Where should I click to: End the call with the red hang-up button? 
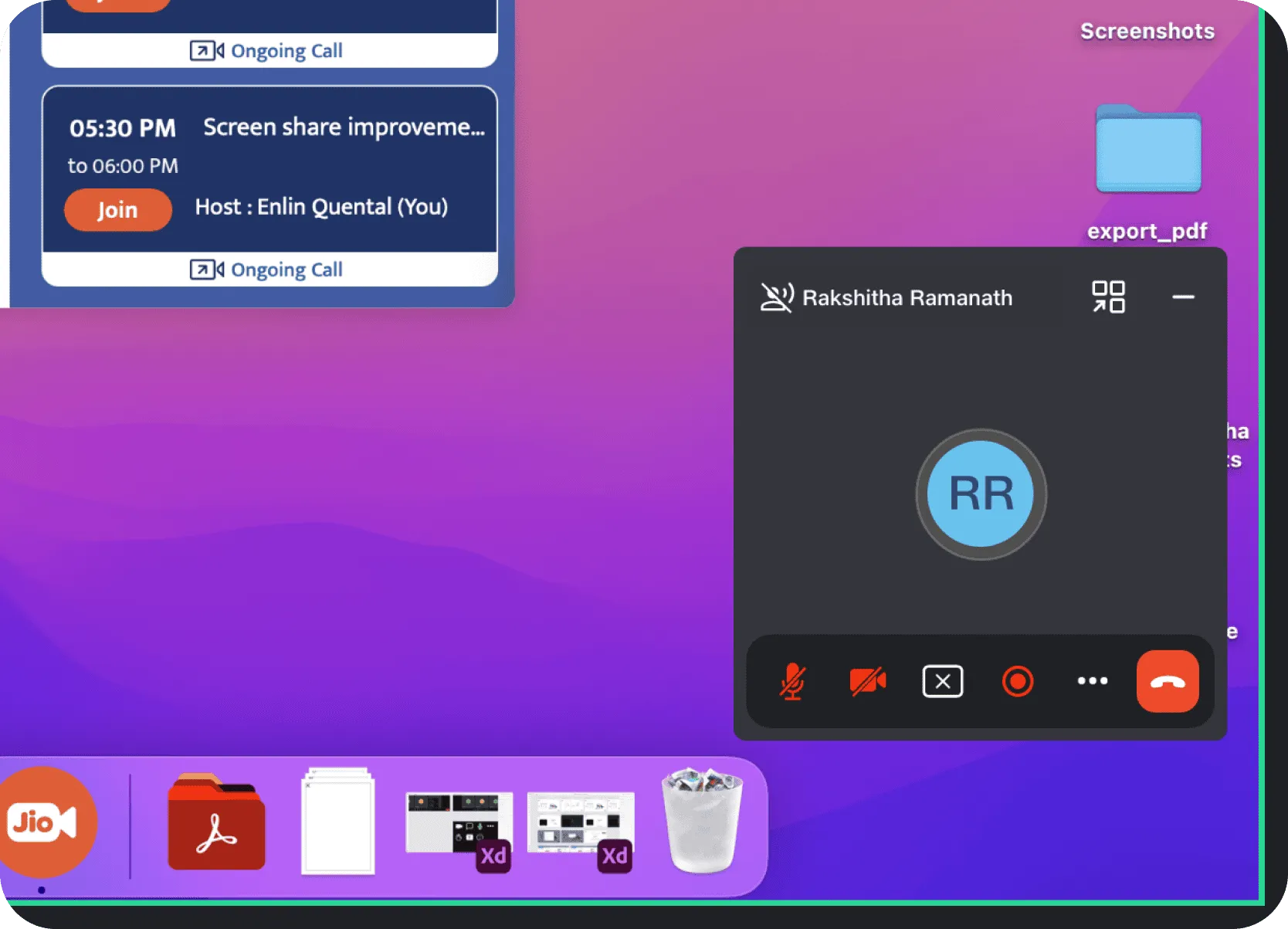coord(1167,681)
